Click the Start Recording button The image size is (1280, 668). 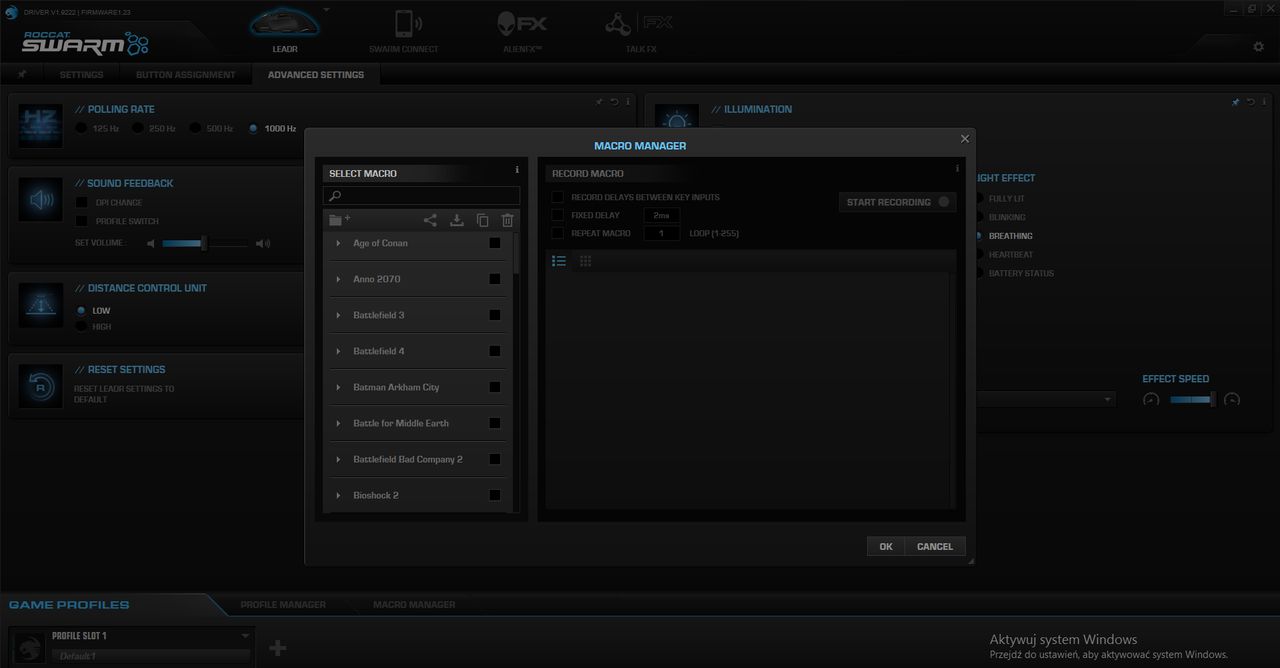897,202
